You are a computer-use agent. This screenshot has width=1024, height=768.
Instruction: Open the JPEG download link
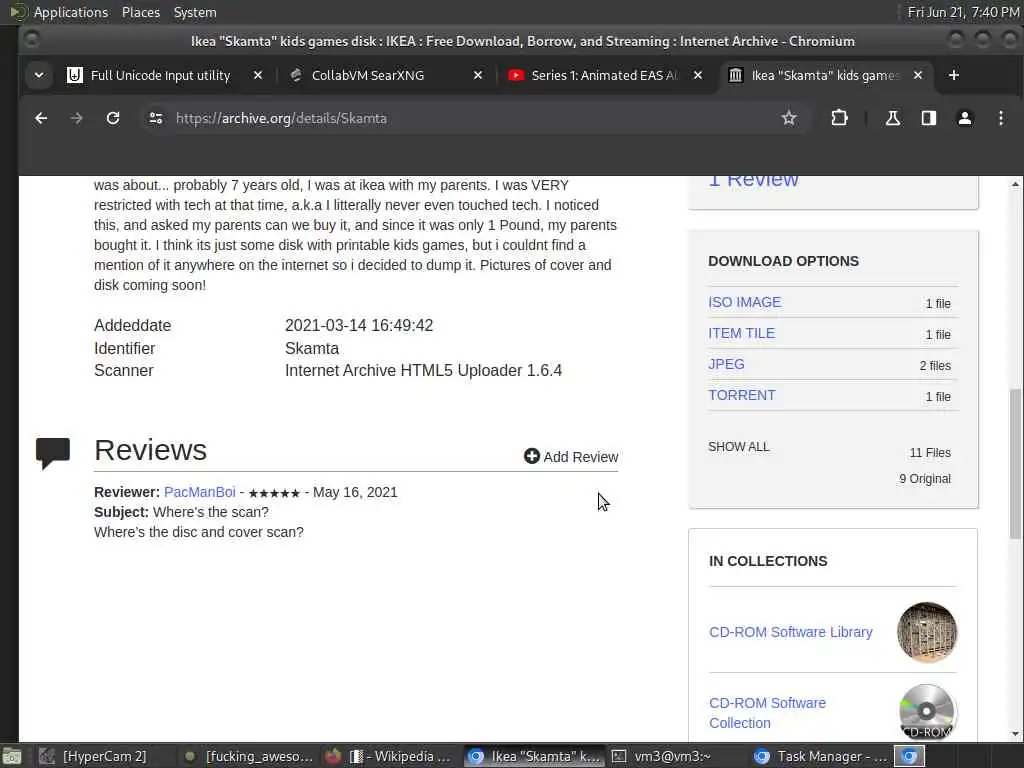[x=726, y=364]
